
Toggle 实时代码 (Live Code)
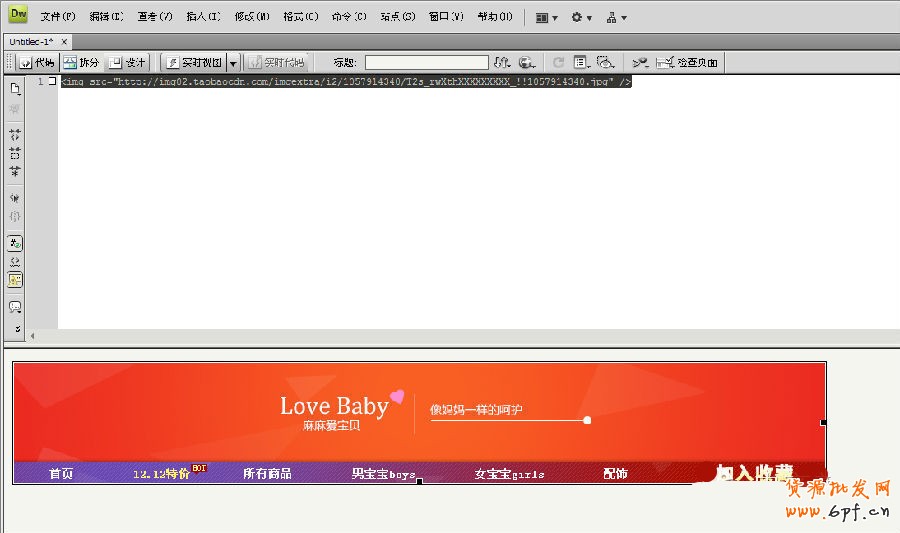(x=278, y=63)
